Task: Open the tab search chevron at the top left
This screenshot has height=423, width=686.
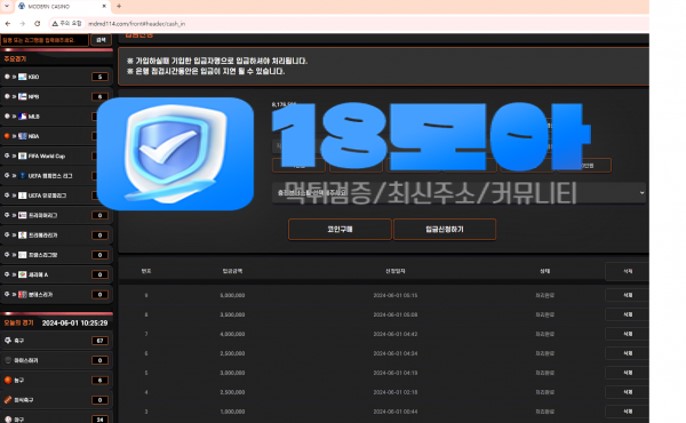Action: pos(7,6)
